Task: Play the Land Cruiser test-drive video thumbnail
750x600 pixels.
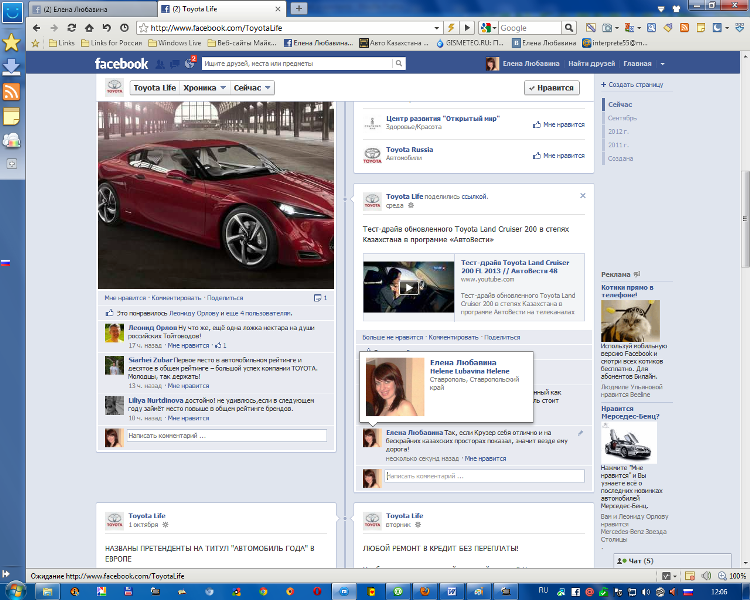Action: [x=408, y=287]
